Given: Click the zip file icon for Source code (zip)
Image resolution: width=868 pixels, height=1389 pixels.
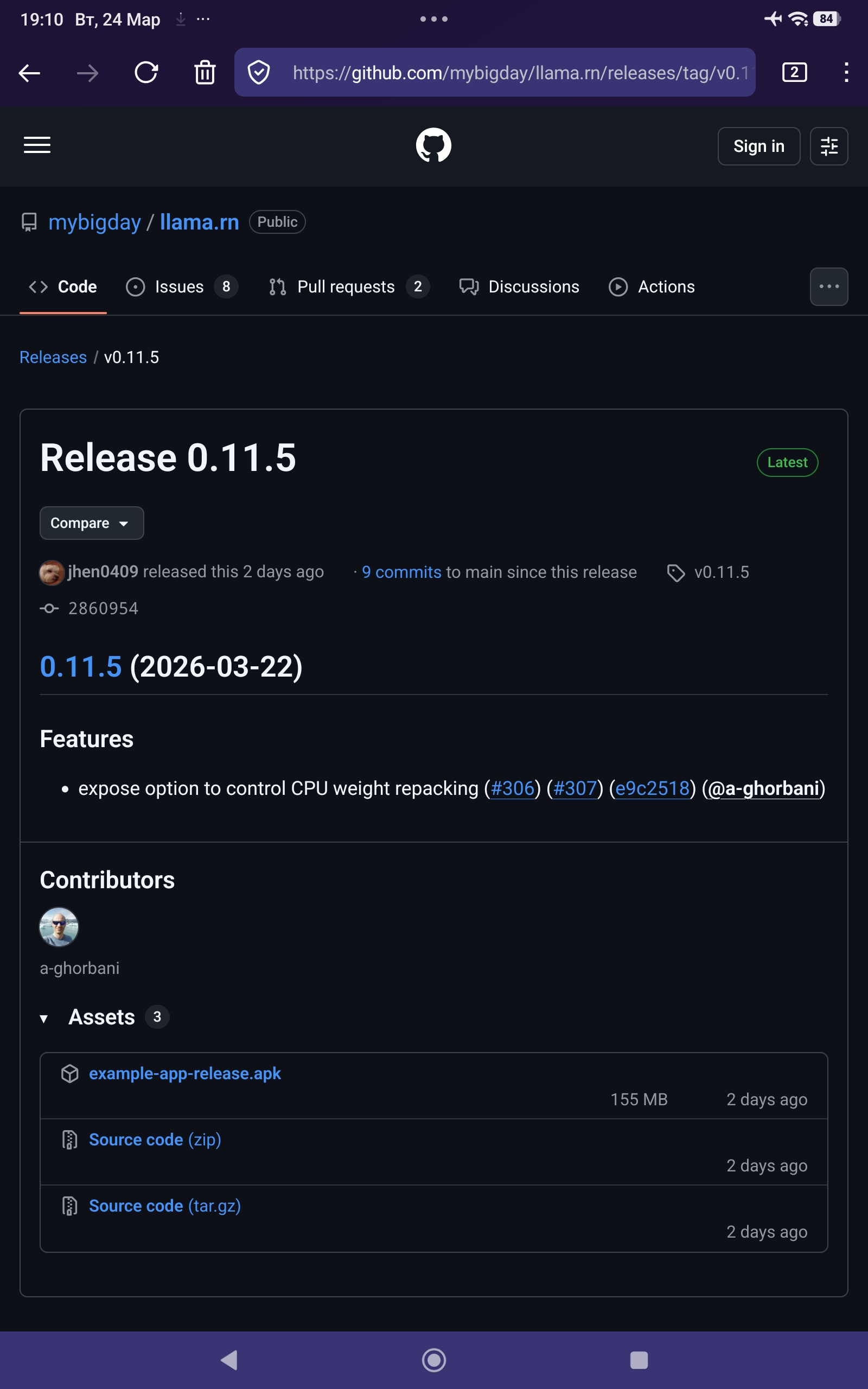Looking at the screenshot, I should (x=69, y=1140).
